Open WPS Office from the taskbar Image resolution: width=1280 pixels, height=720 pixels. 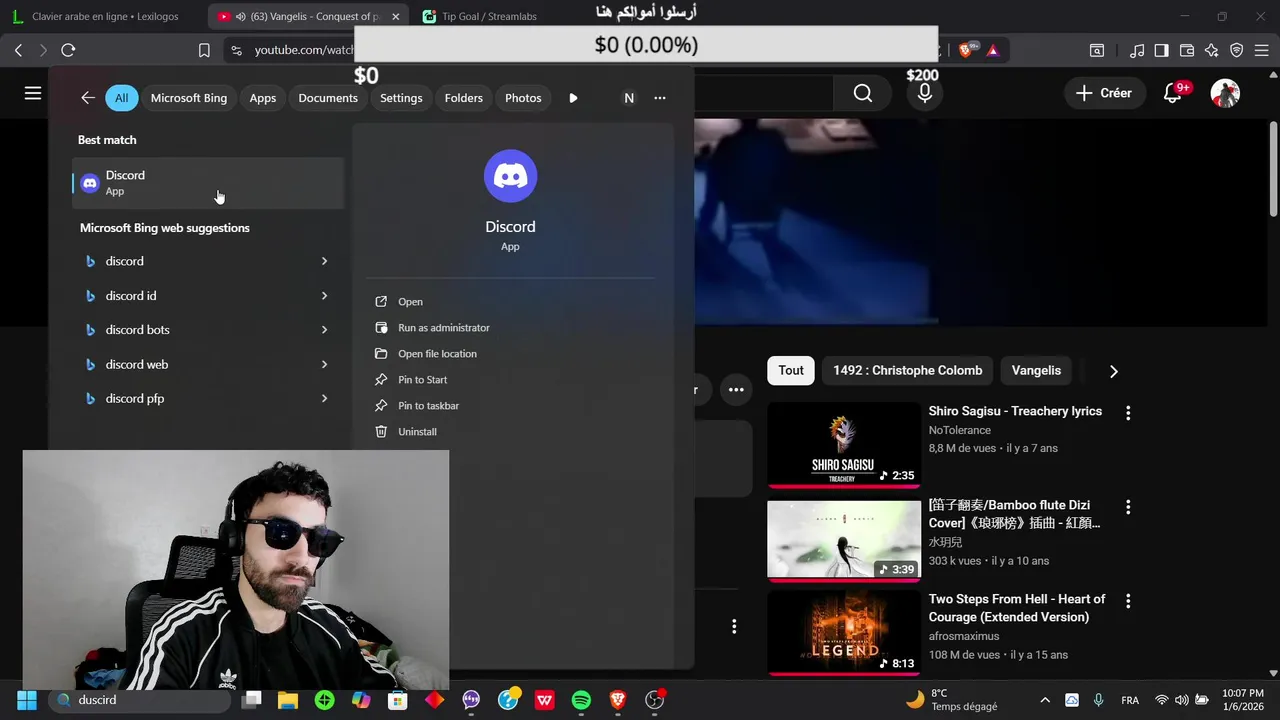[x=544, y=700]
